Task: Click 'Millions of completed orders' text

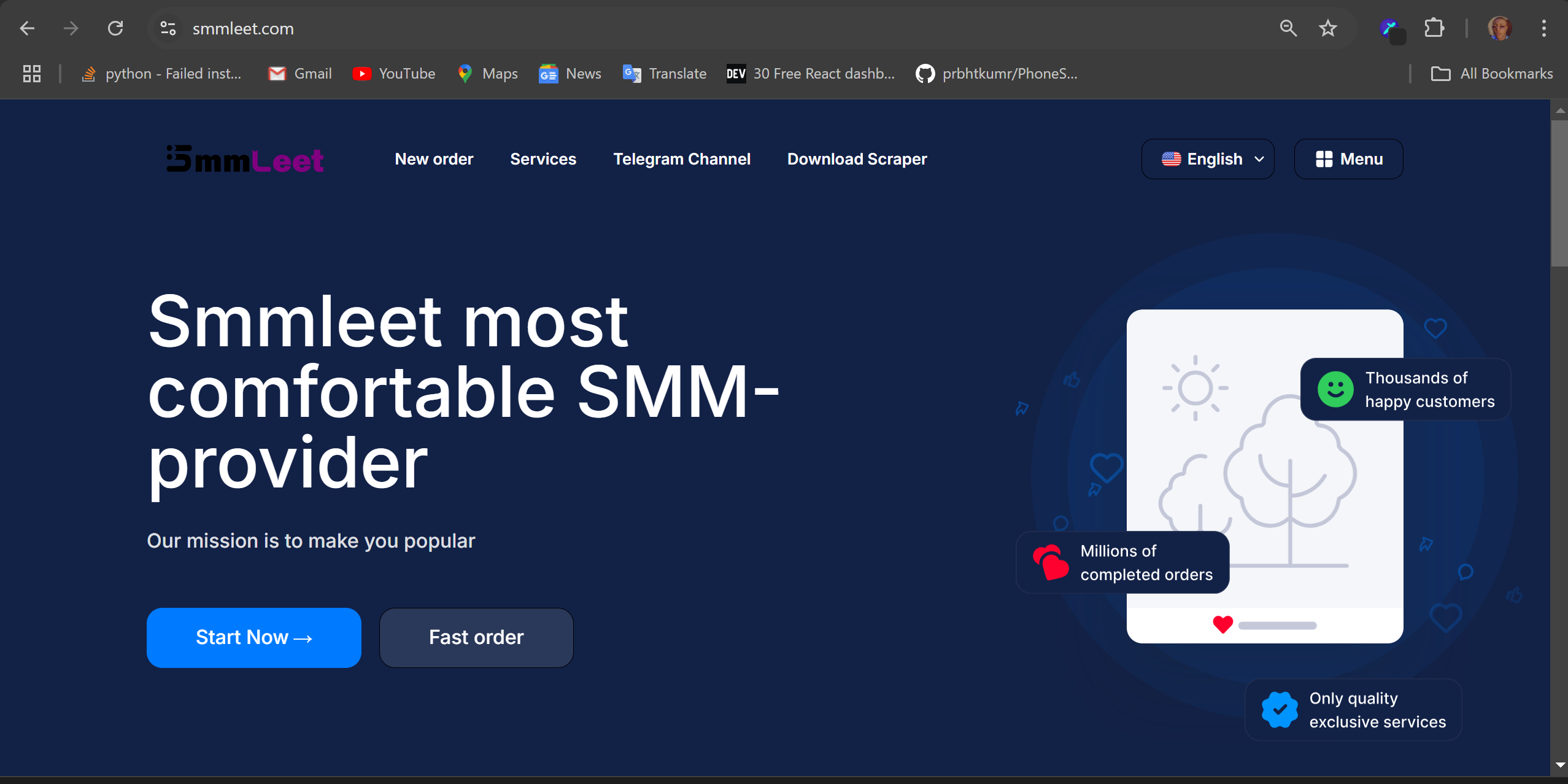Action: point(1146,562)
